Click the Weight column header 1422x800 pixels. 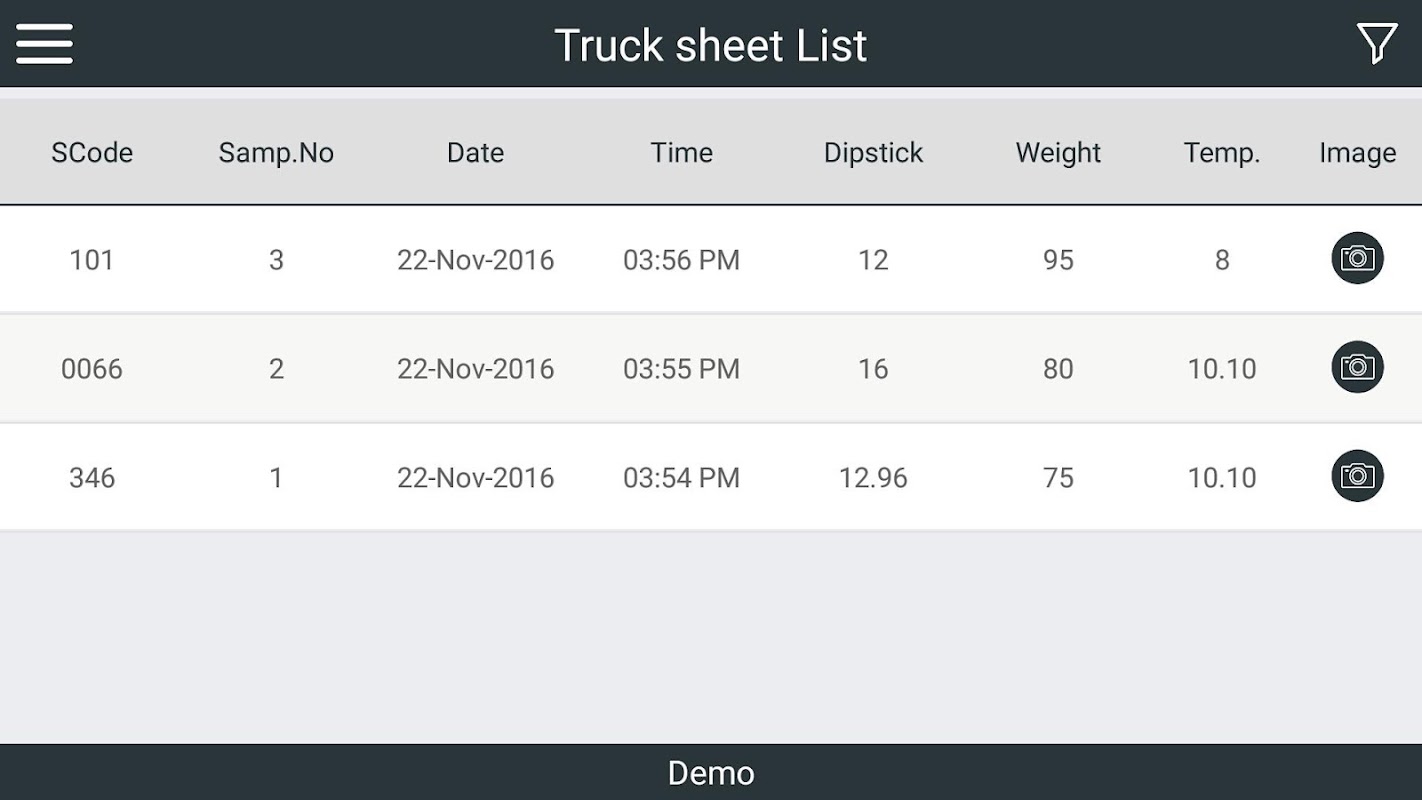click(x=1058, y=153)
